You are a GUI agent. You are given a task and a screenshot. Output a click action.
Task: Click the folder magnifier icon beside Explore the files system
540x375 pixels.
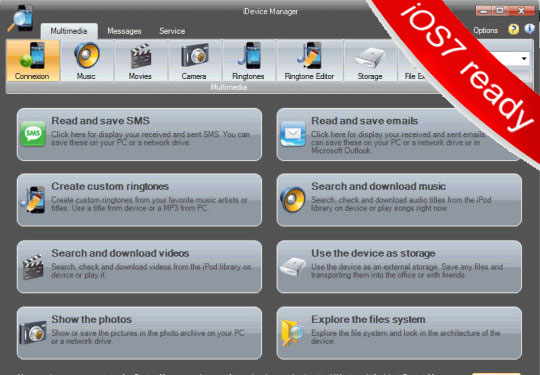point(293,332)
